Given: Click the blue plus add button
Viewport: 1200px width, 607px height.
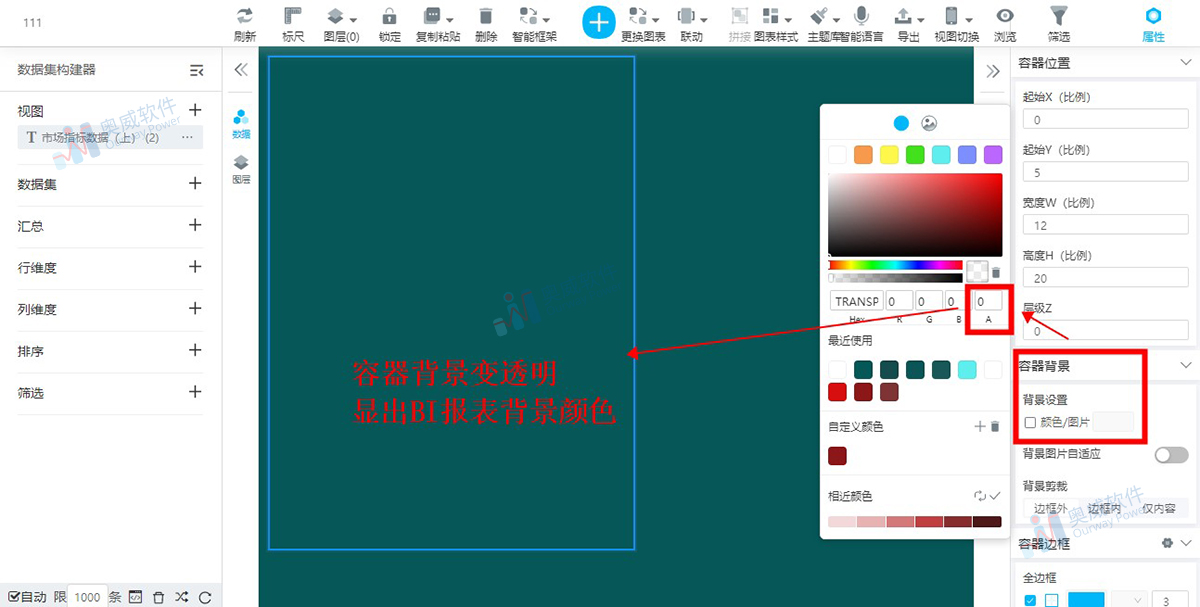Looking at the screenshot, I should [598, 21].
